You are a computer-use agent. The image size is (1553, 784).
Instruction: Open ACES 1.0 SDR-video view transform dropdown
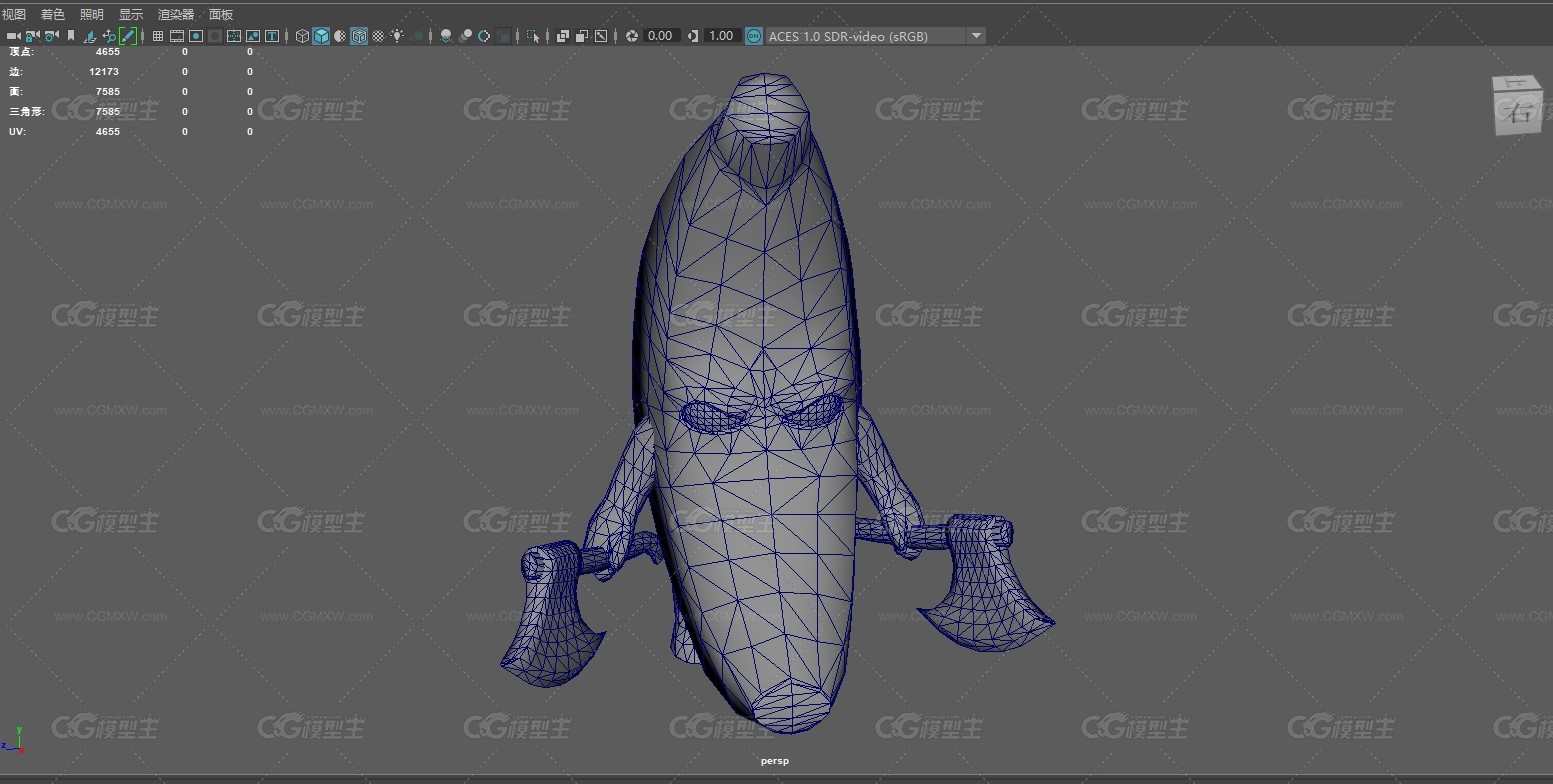tap(875, 36)
